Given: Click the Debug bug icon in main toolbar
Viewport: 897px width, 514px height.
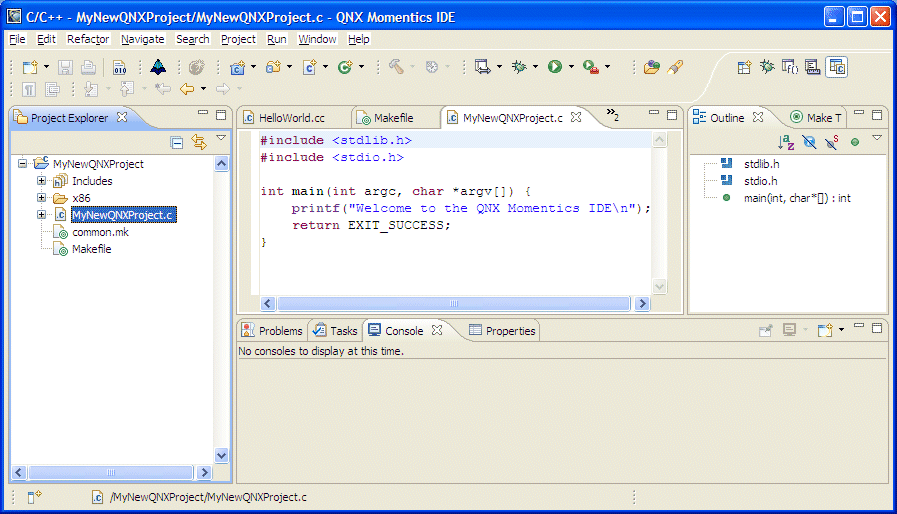Looking at the screenshot, I should pyautogui.click(x=519, y=67).
